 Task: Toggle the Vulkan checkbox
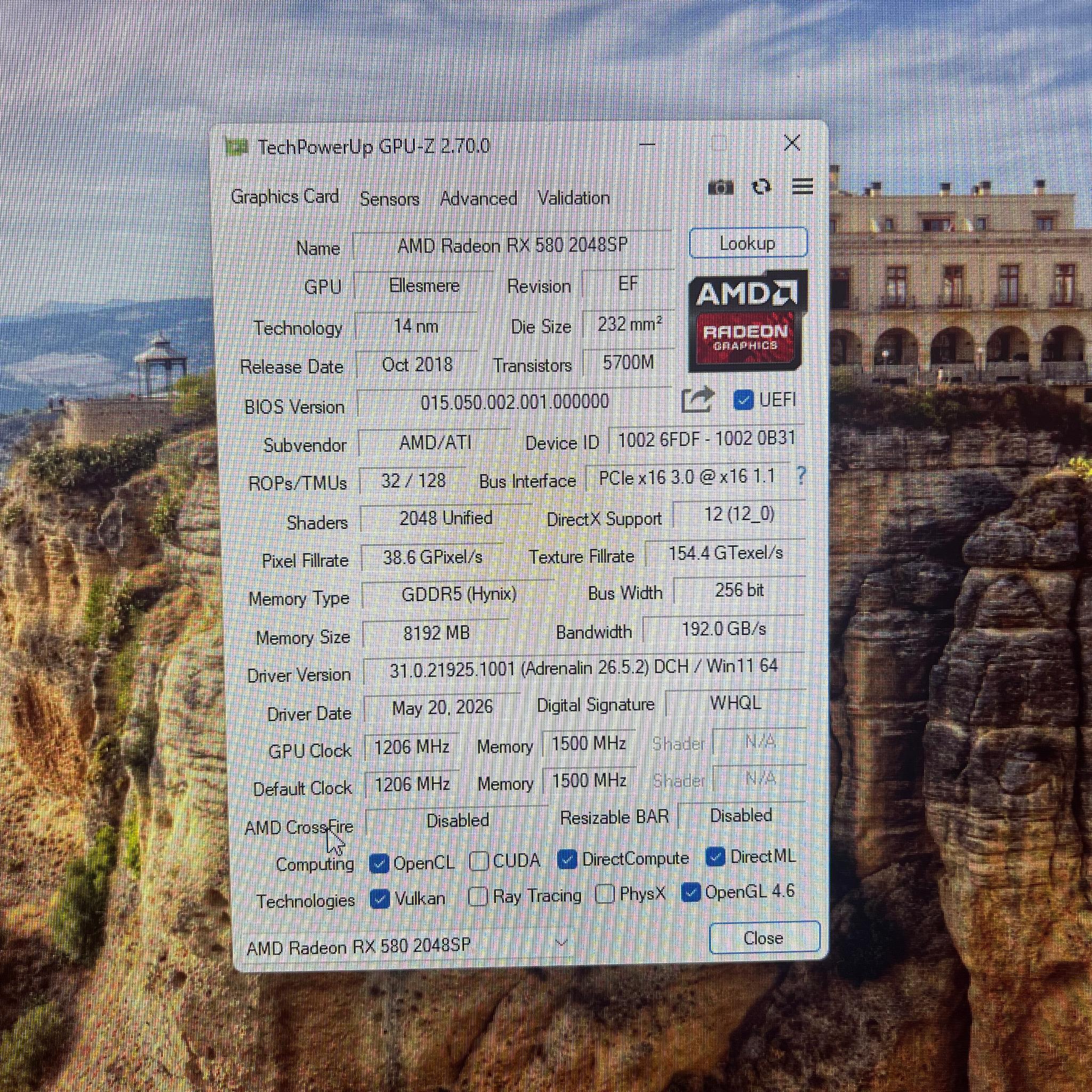click(x=379, y=900)
